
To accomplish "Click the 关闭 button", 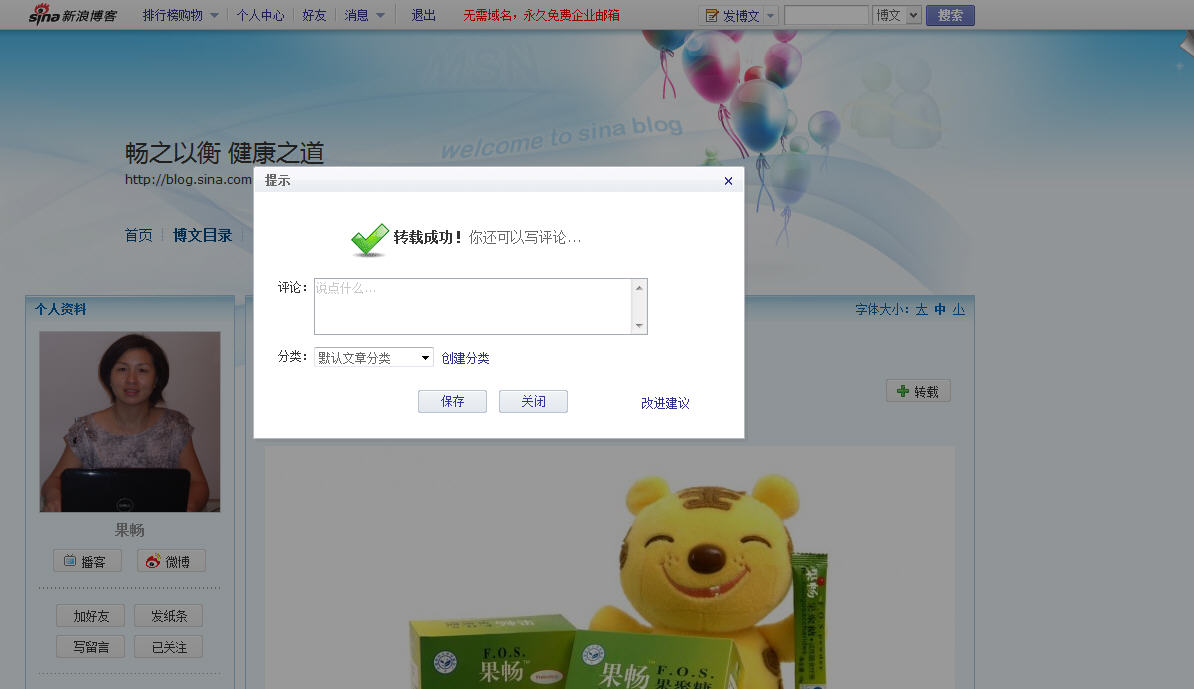I will pyautogui.click(x=533, y=401).
